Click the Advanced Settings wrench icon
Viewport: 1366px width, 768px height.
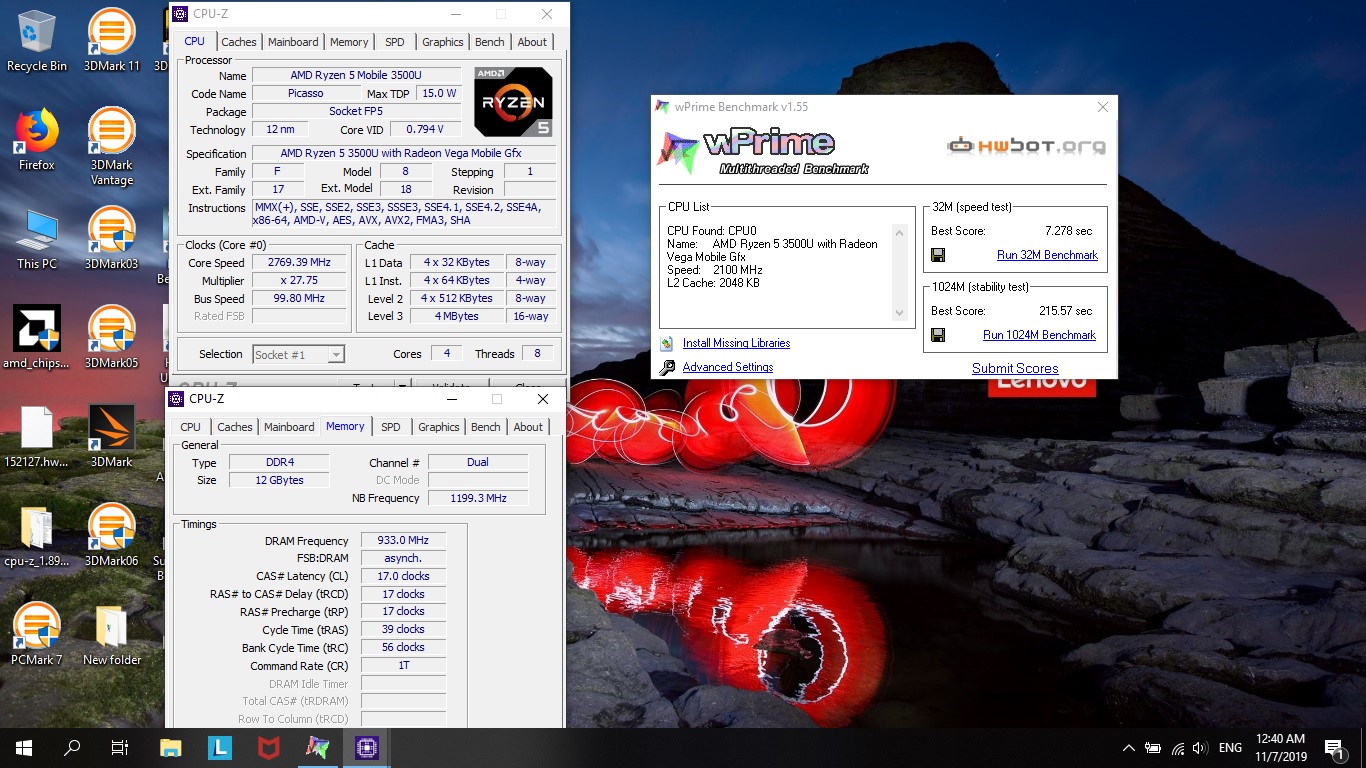[x=667, y=367]
